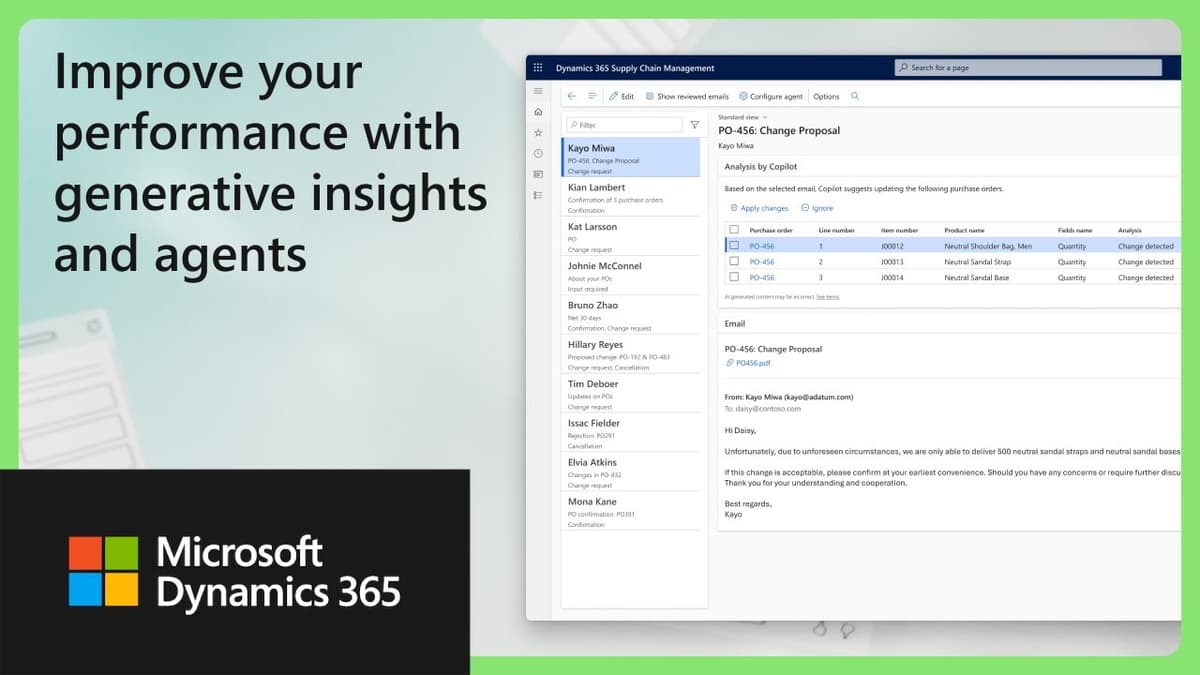Open Recent items with the clock icon
The width and height of the screenshot is (1200, 675).
pyautogui.click(x=537, y=153)
